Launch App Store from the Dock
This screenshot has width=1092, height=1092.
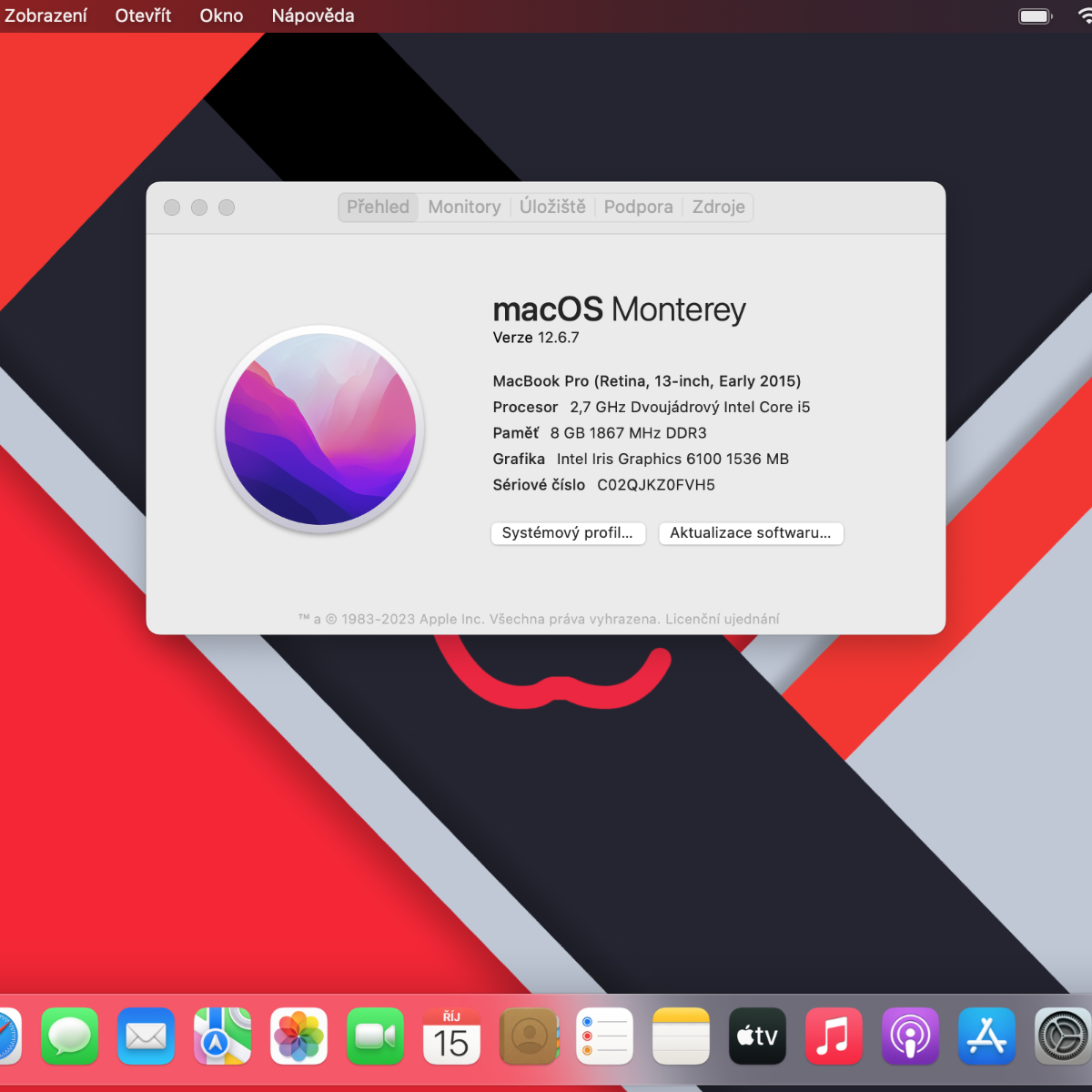[x=986, y=1036]
